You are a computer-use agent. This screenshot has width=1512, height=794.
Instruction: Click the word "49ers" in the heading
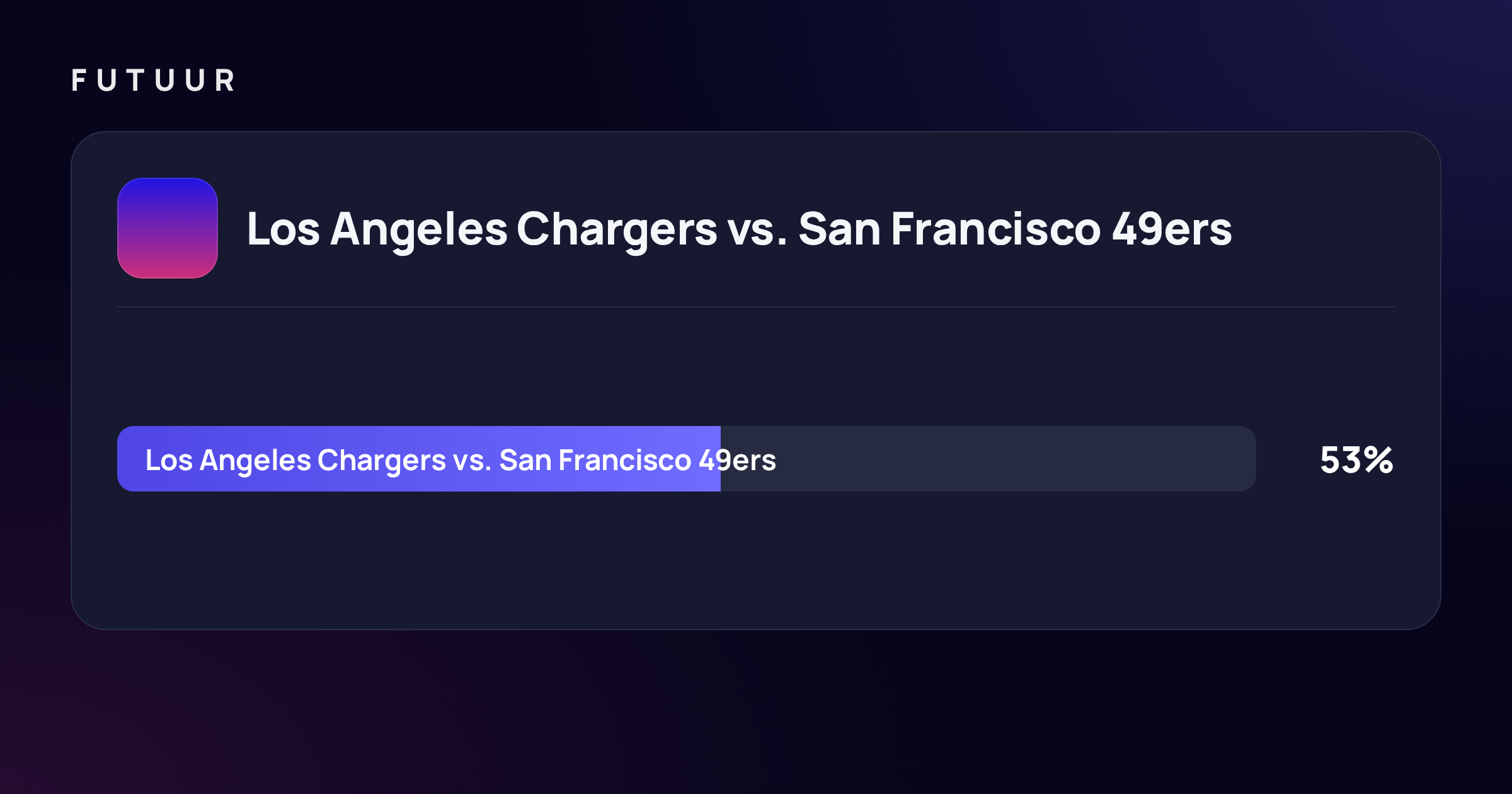[x=1172, y=229]
